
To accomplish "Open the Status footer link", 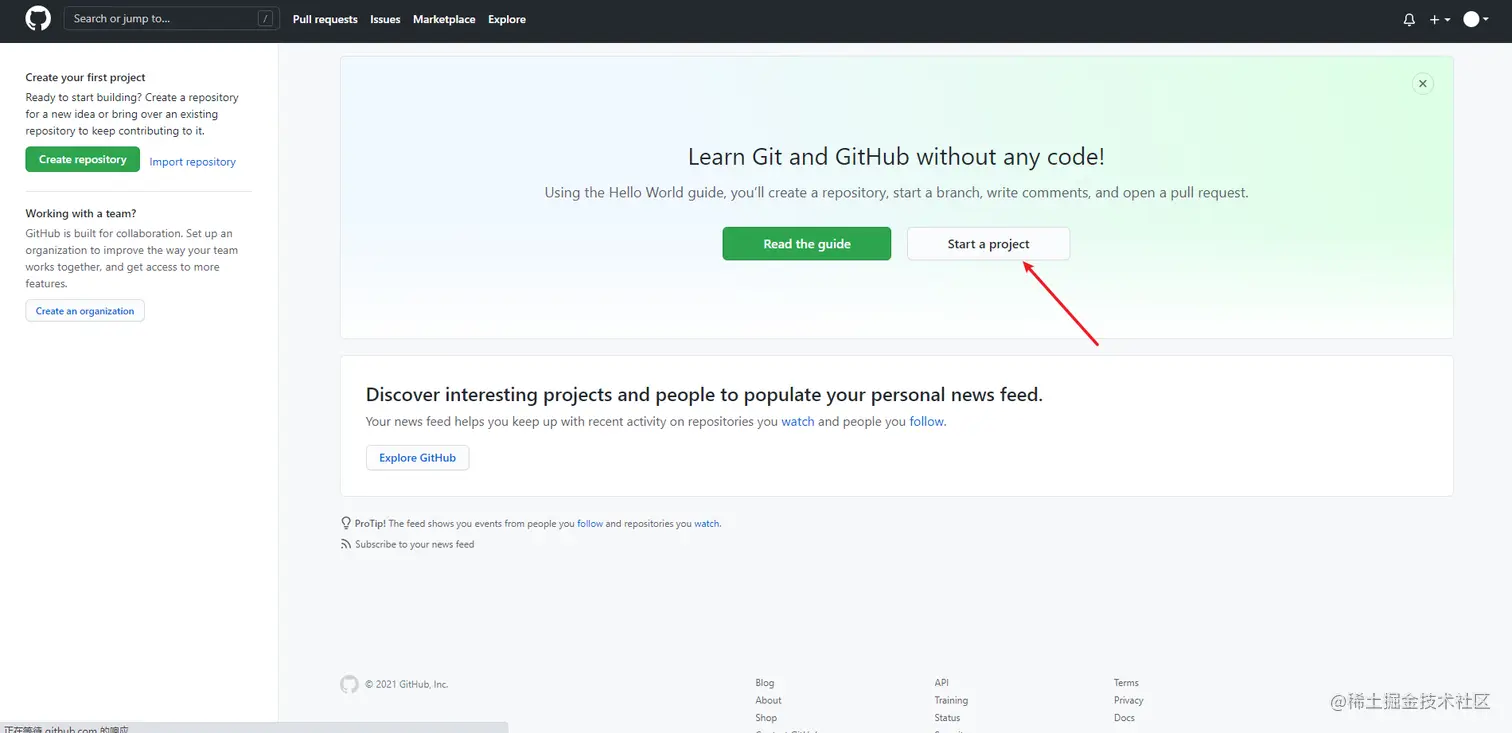I will pyautogui.click(x=947, y=717).
